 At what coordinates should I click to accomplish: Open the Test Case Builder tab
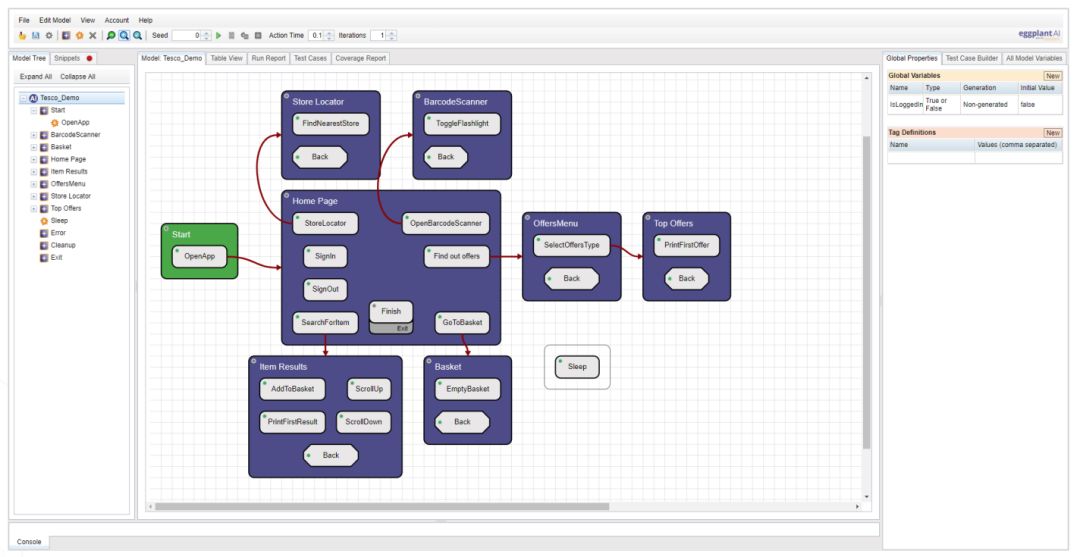(971, 59)
